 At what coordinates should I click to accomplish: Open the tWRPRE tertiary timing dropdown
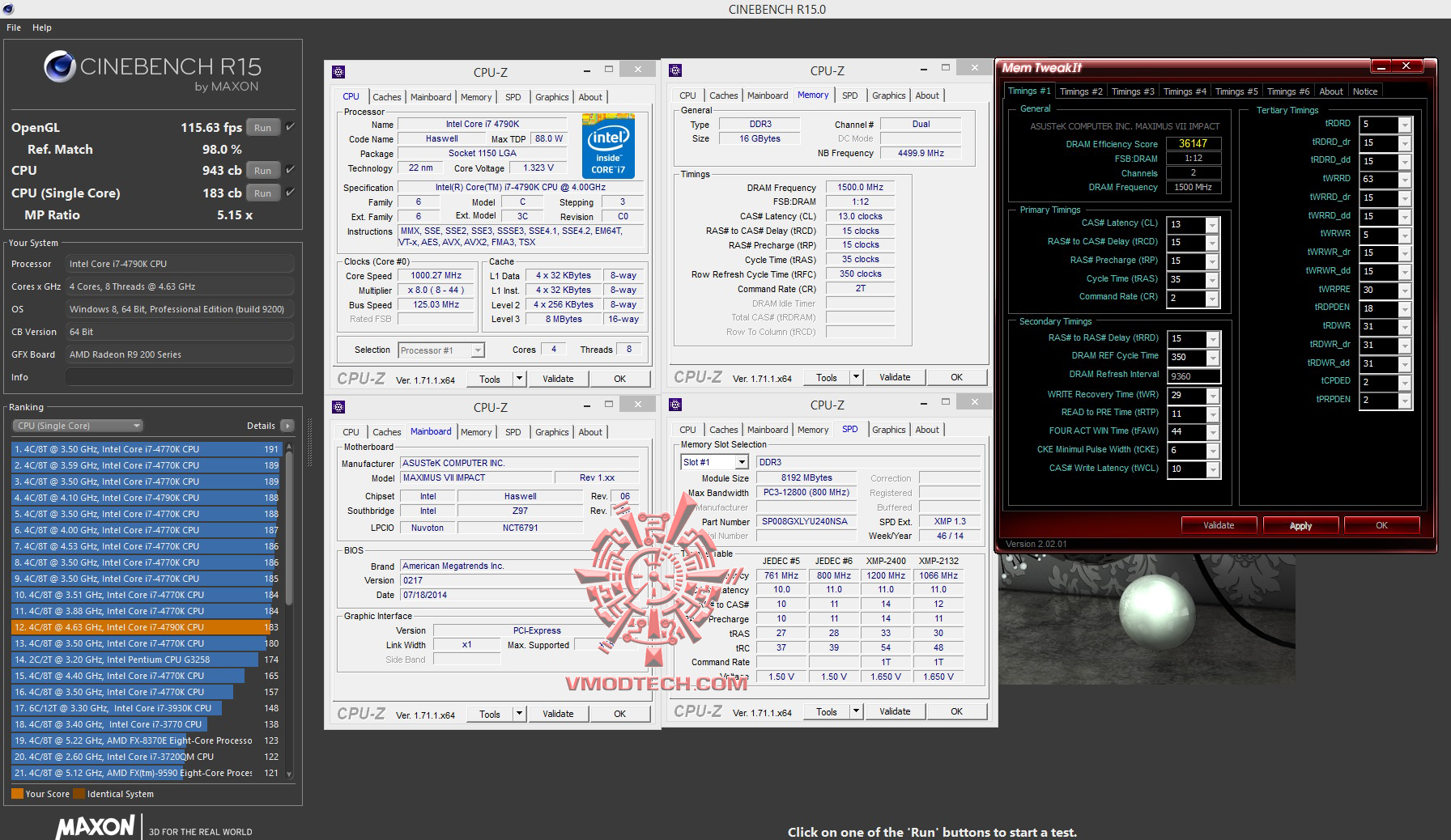(1405, 291)
